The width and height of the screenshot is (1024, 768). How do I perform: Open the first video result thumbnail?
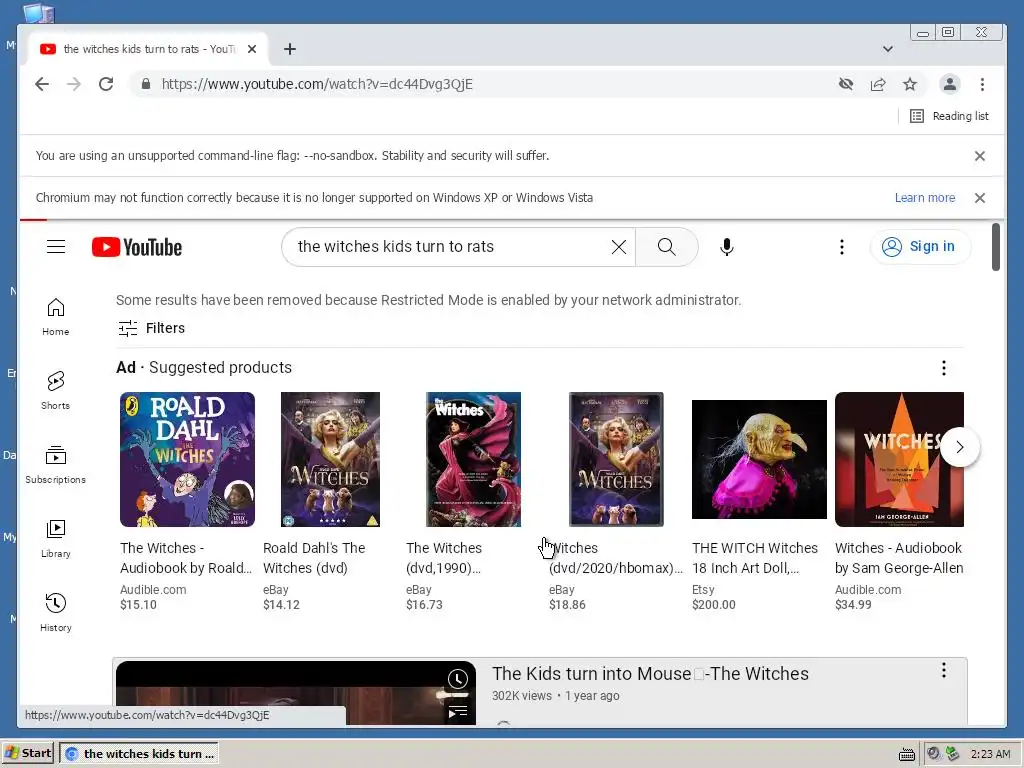coord(296,693)
